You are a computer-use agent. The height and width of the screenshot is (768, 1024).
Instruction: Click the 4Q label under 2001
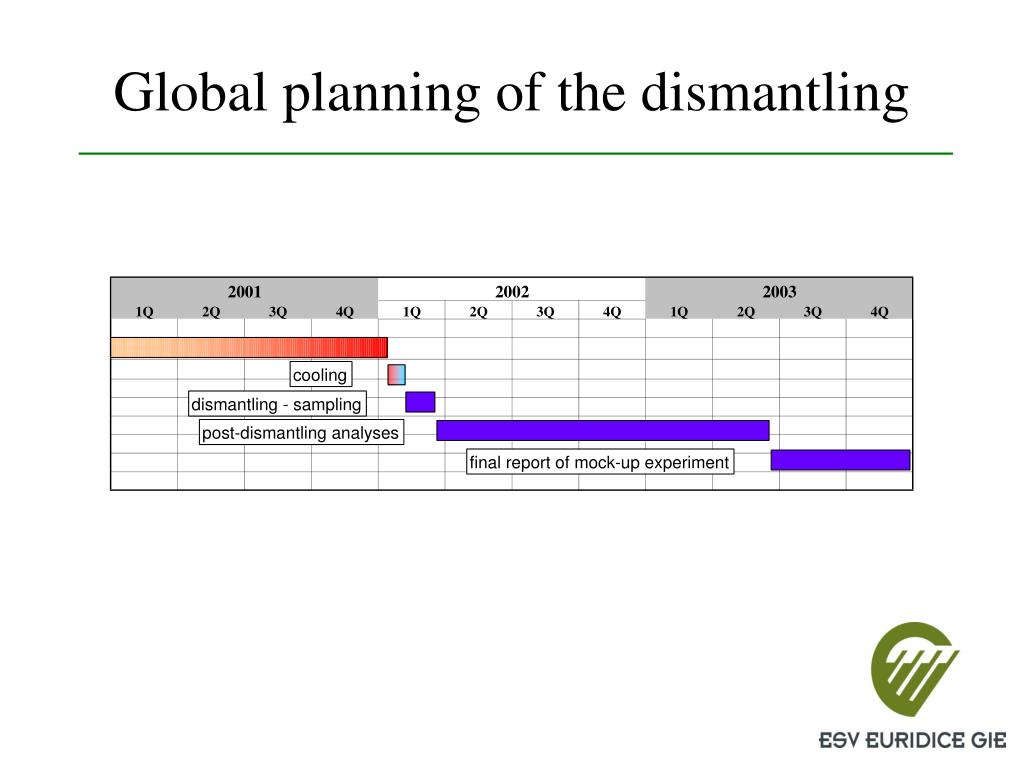(x=344, y=312)
